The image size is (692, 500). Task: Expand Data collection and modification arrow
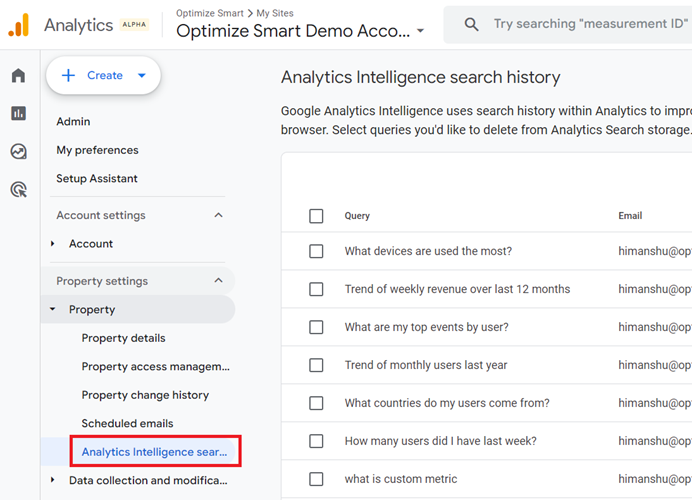(53, 480)
